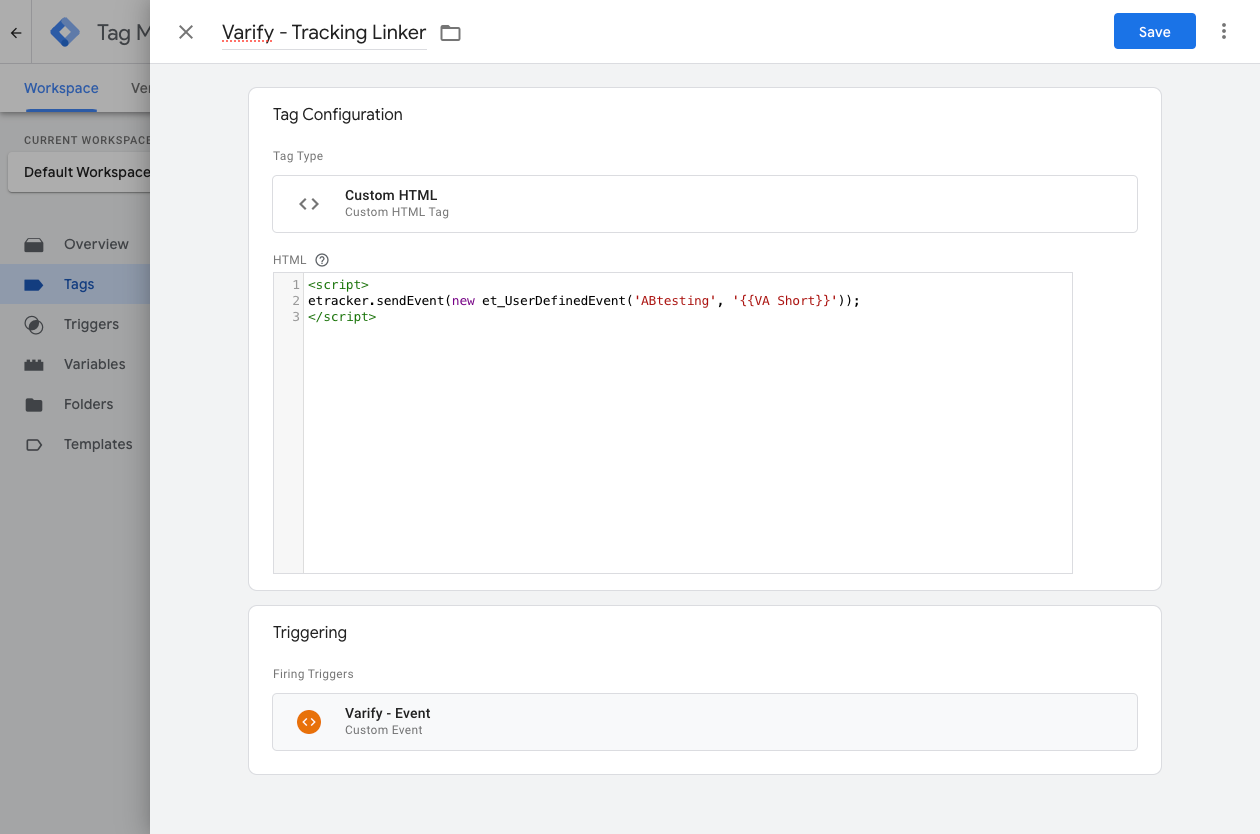This screenshot has height=834, width=1260.
Task: Click the Tags label icon
Action: 34,284
